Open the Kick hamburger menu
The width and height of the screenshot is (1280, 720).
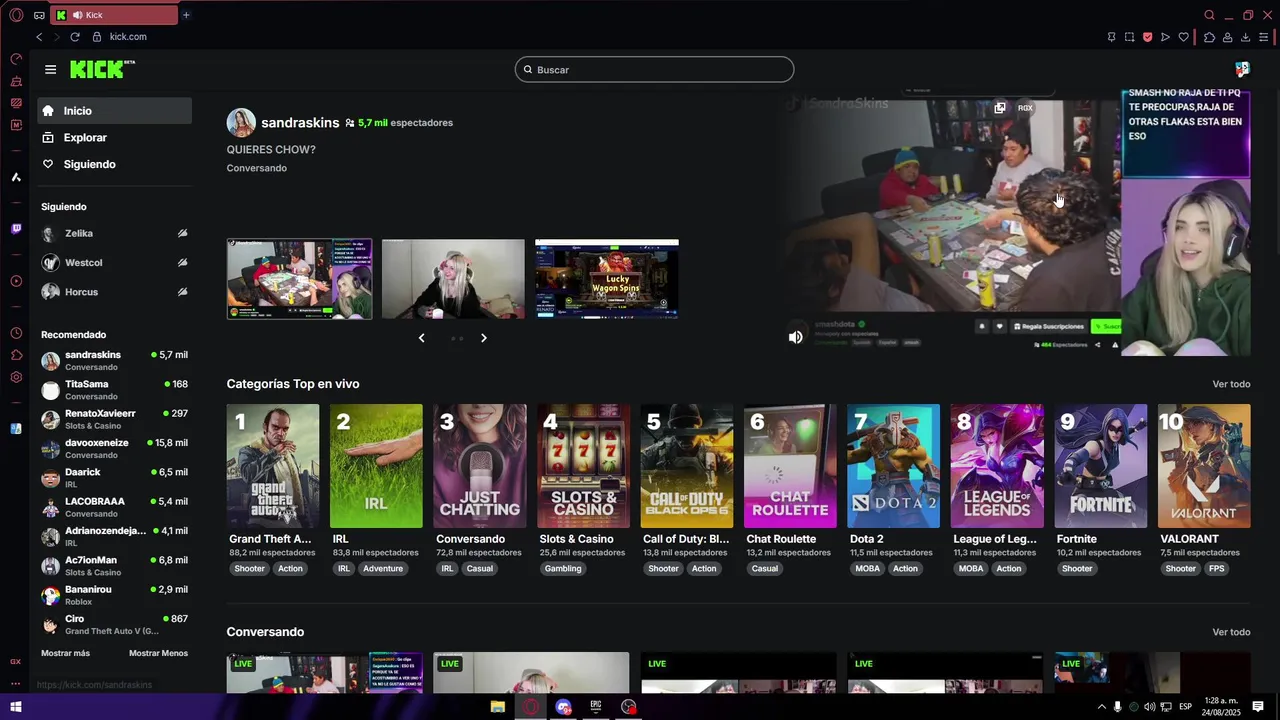coord(50,69)
